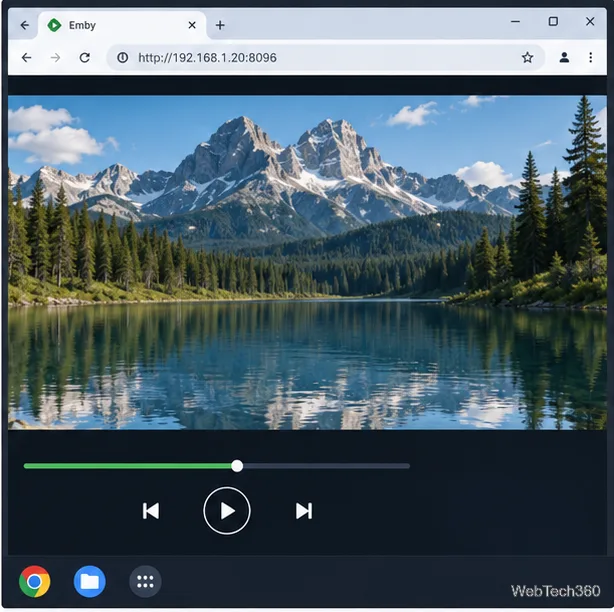Reload the Emby page
The image size is (614, 612).
tap(85, 58)
